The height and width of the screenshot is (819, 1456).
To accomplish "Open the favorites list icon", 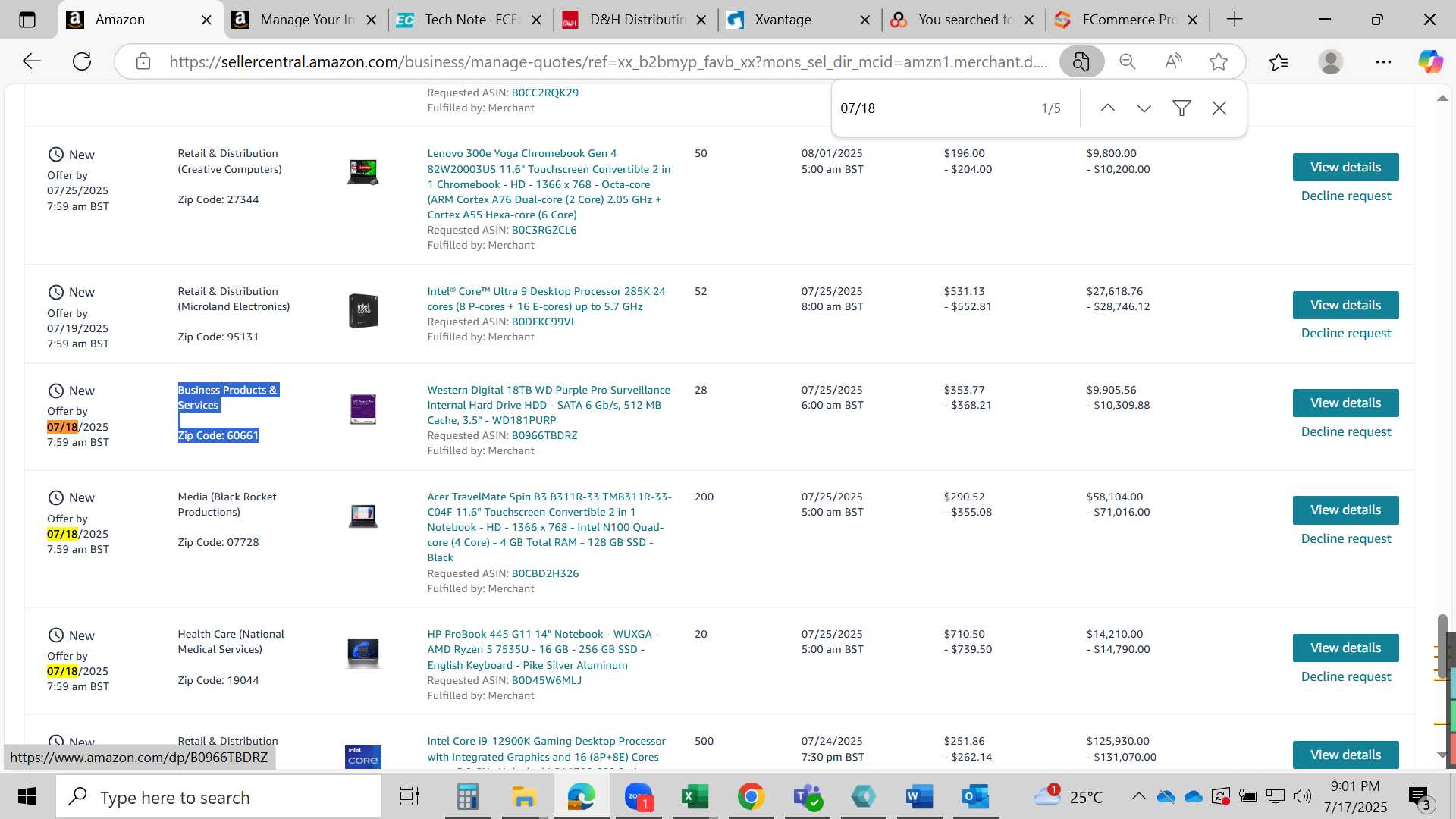I will coord(1279,61).
